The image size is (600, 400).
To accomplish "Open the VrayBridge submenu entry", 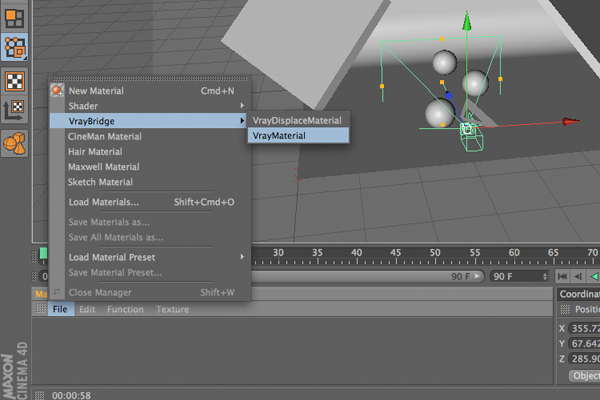I will (x=148, y=121).
